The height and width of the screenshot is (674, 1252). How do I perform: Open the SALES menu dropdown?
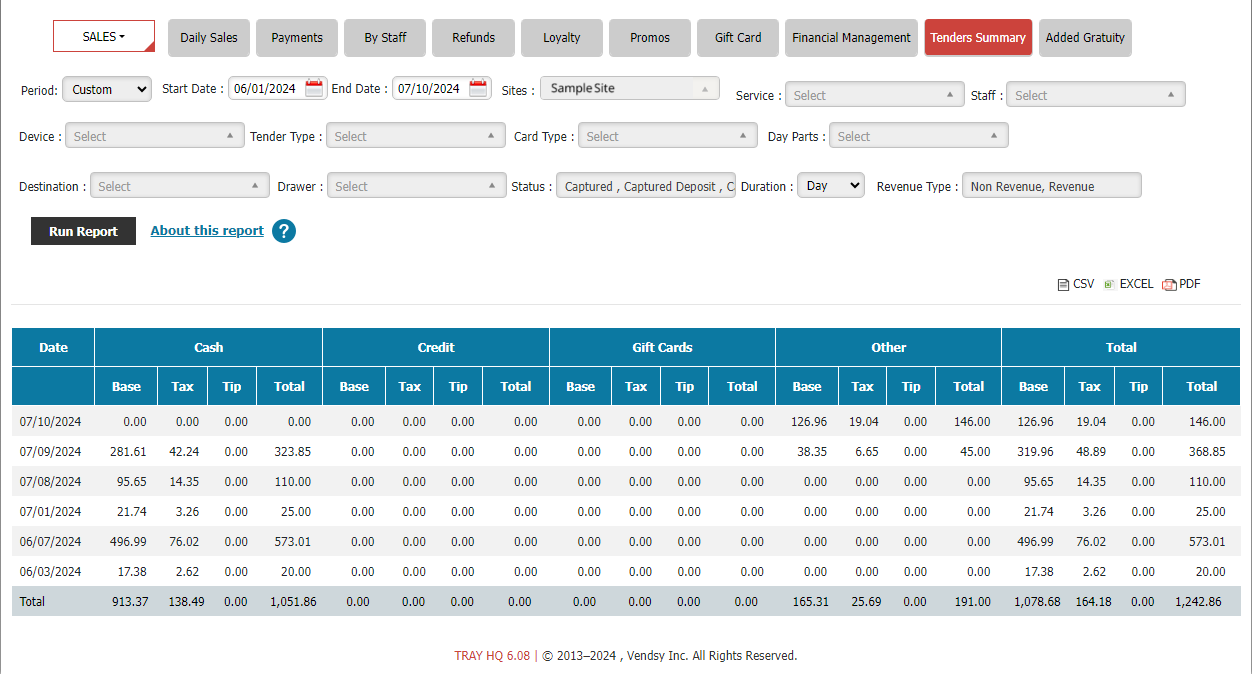click(x=104, y=37)
